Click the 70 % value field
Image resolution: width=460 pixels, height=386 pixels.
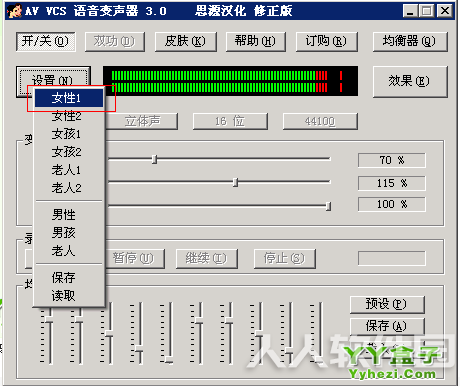392,160
